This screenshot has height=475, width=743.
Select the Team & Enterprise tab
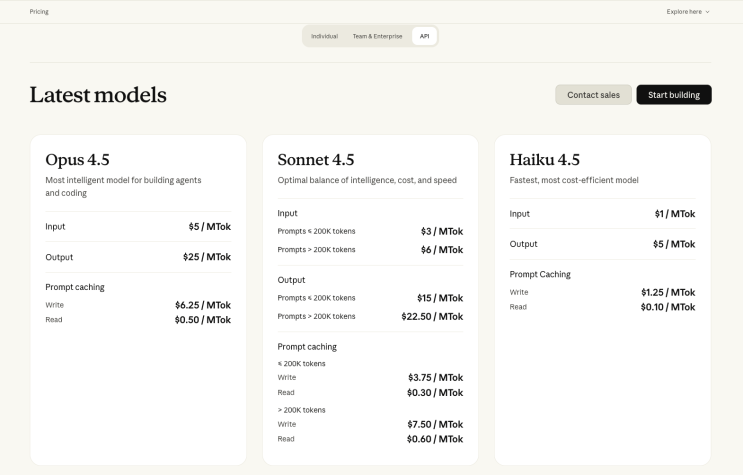tap(377, 36)
